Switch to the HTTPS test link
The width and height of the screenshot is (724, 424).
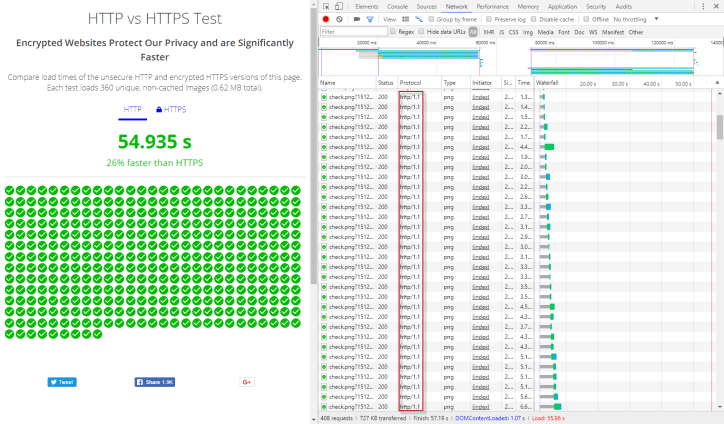(x=170, y=109)
